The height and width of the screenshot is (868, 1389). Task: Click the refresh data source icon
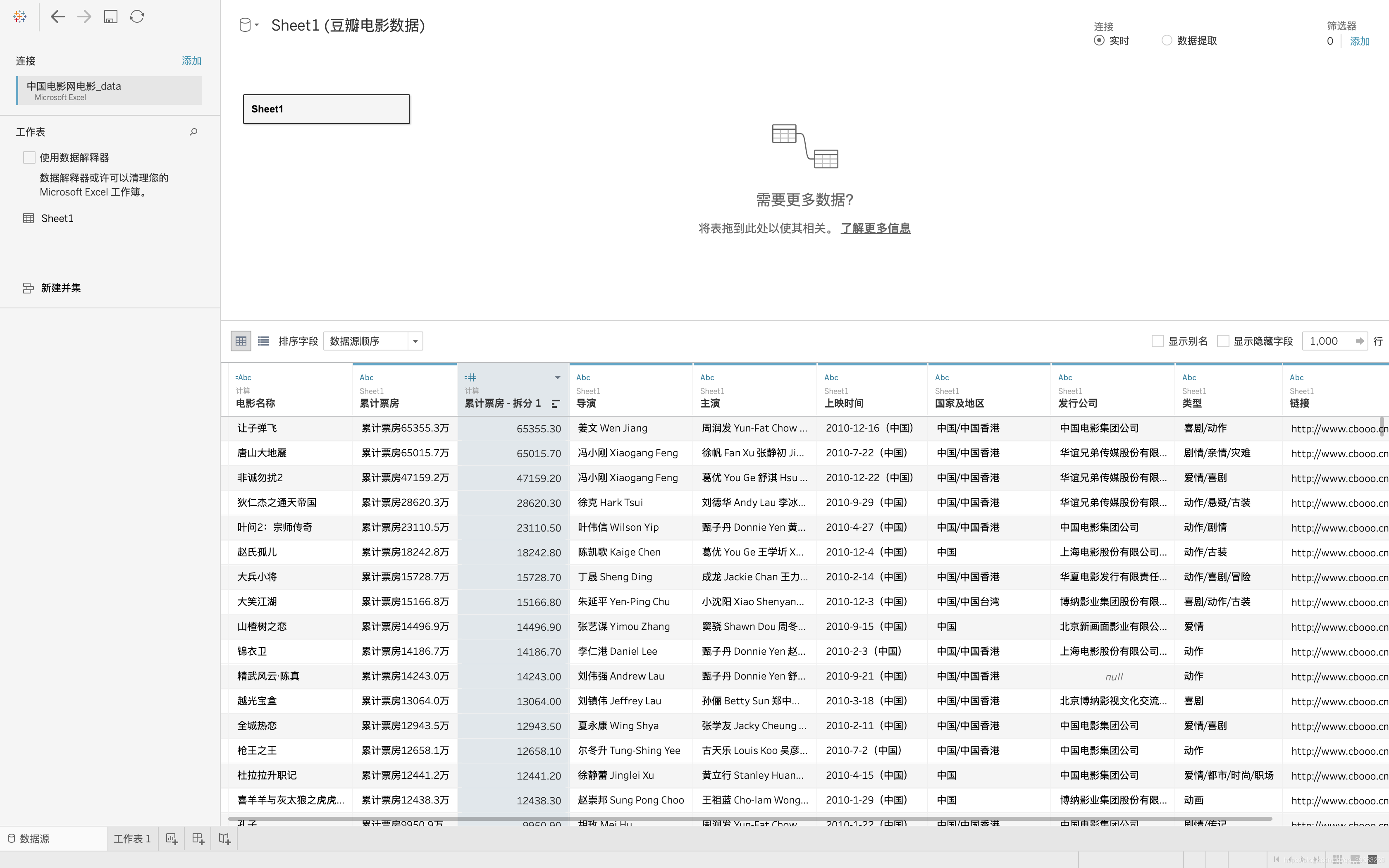(x=137, y=17)
